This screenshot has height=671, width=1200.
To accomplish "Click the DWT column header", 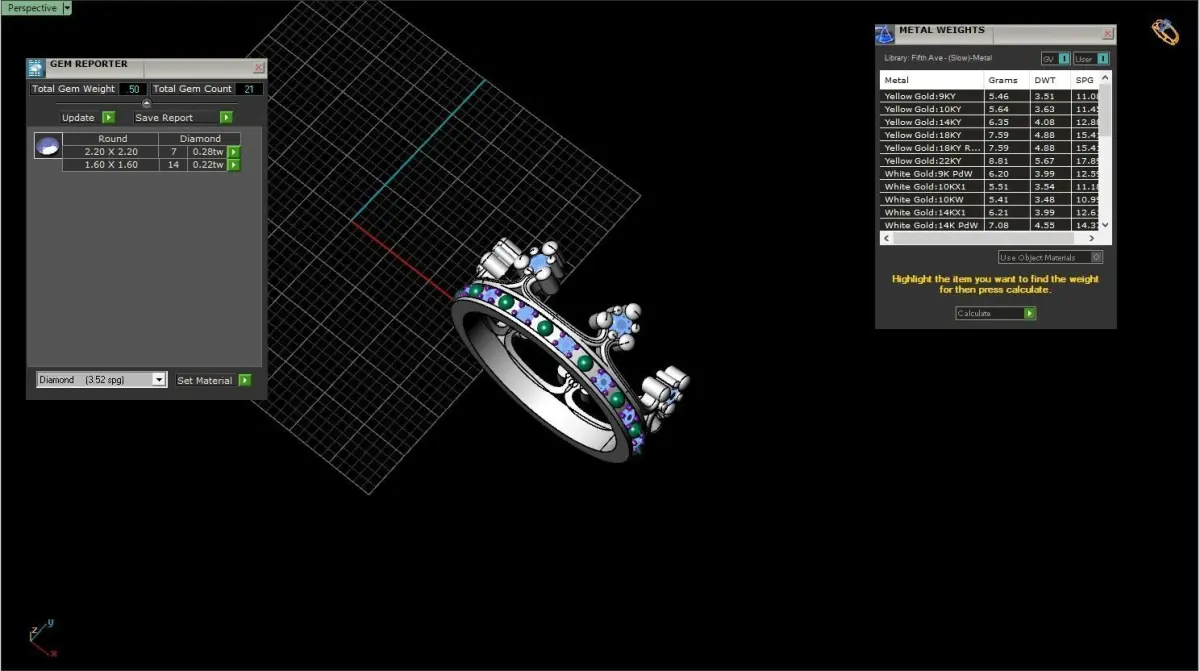I will click(1050, 80).
